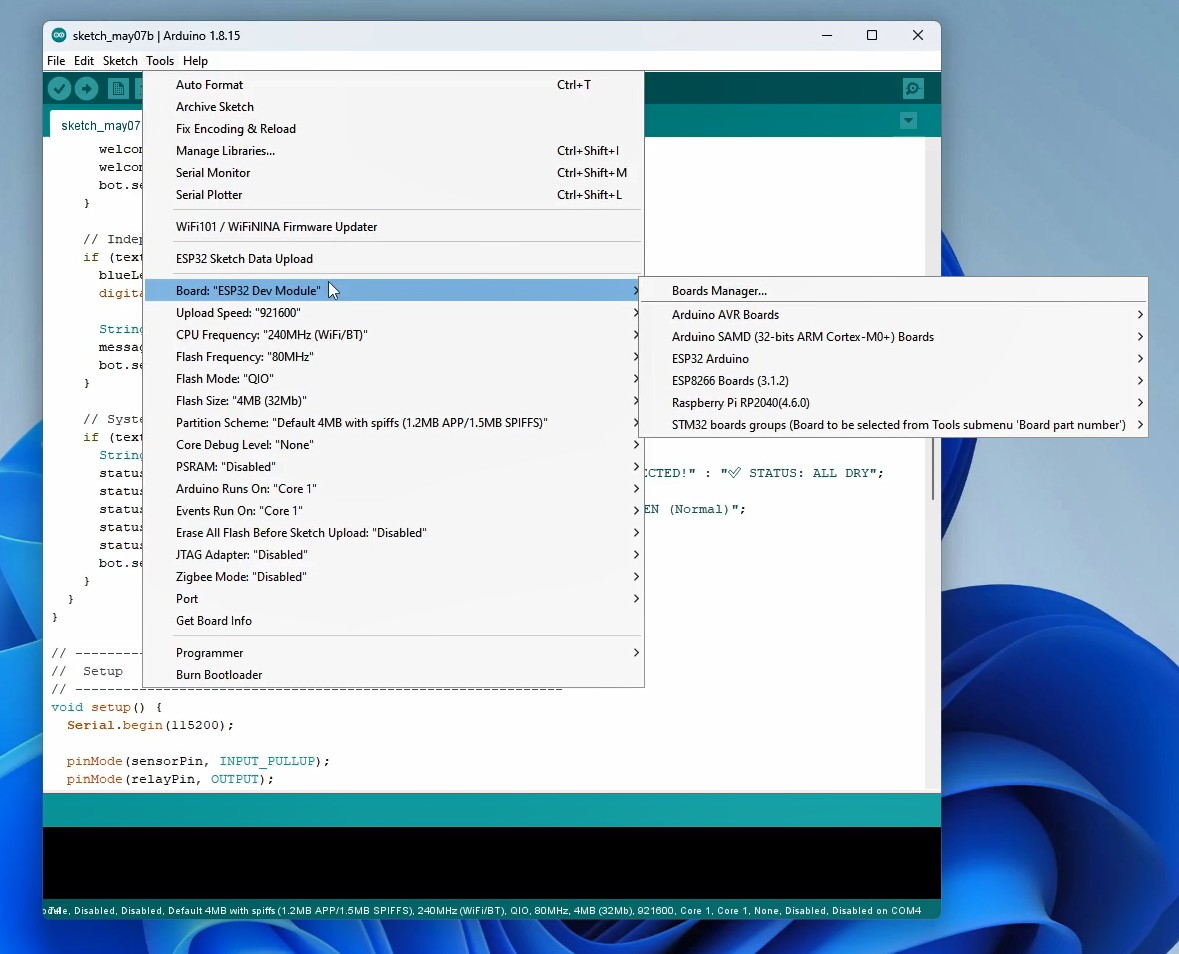This screenshot has height=954, width=1179.
Task: Expand Core Debug Level "None" submenu
Action: 393,444
